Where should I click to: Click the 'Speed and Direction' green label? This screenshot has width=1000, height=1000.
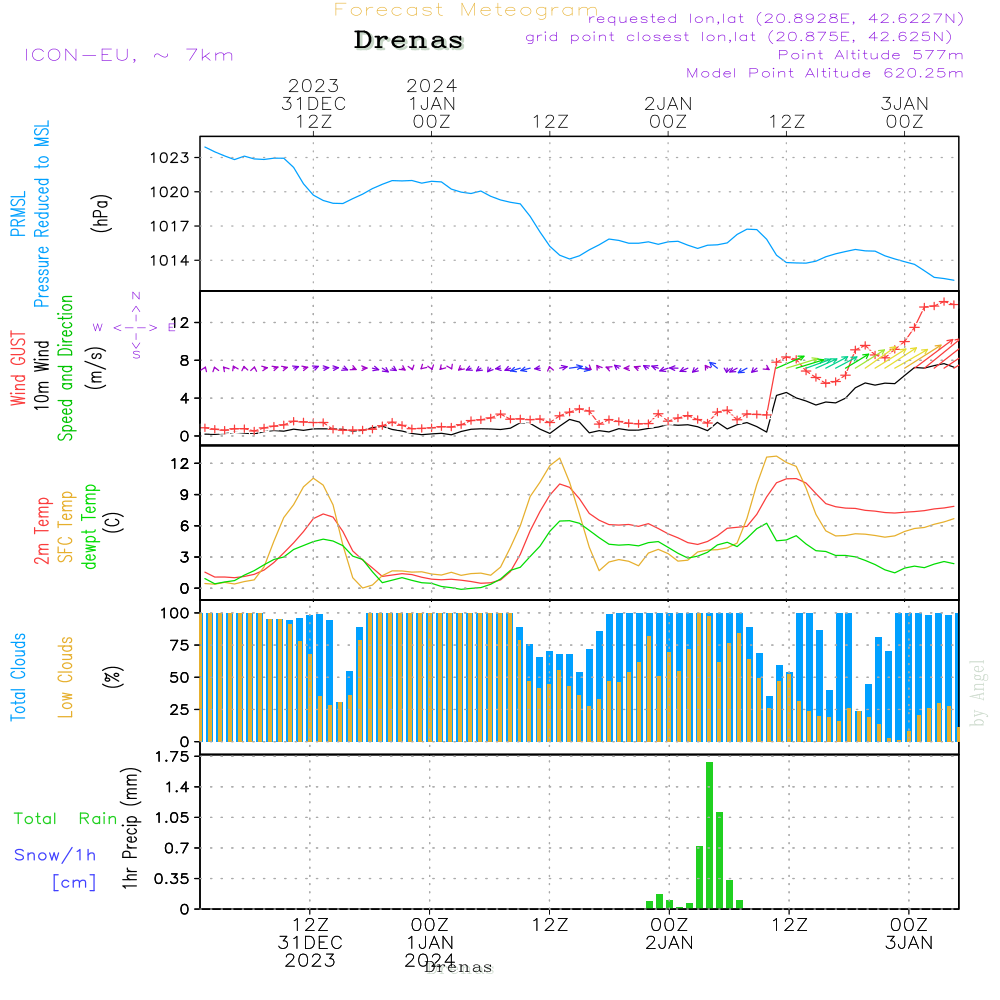[66, 368]
